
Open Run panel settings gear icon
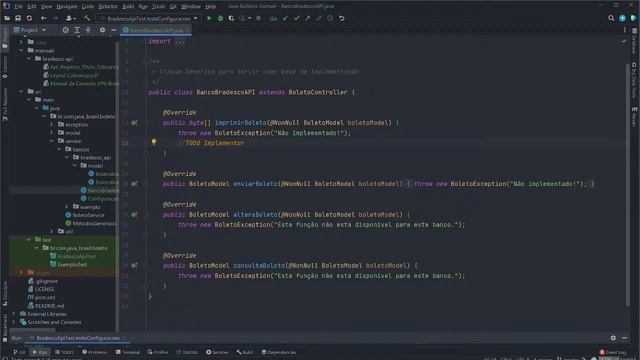(x=613, y=338)
